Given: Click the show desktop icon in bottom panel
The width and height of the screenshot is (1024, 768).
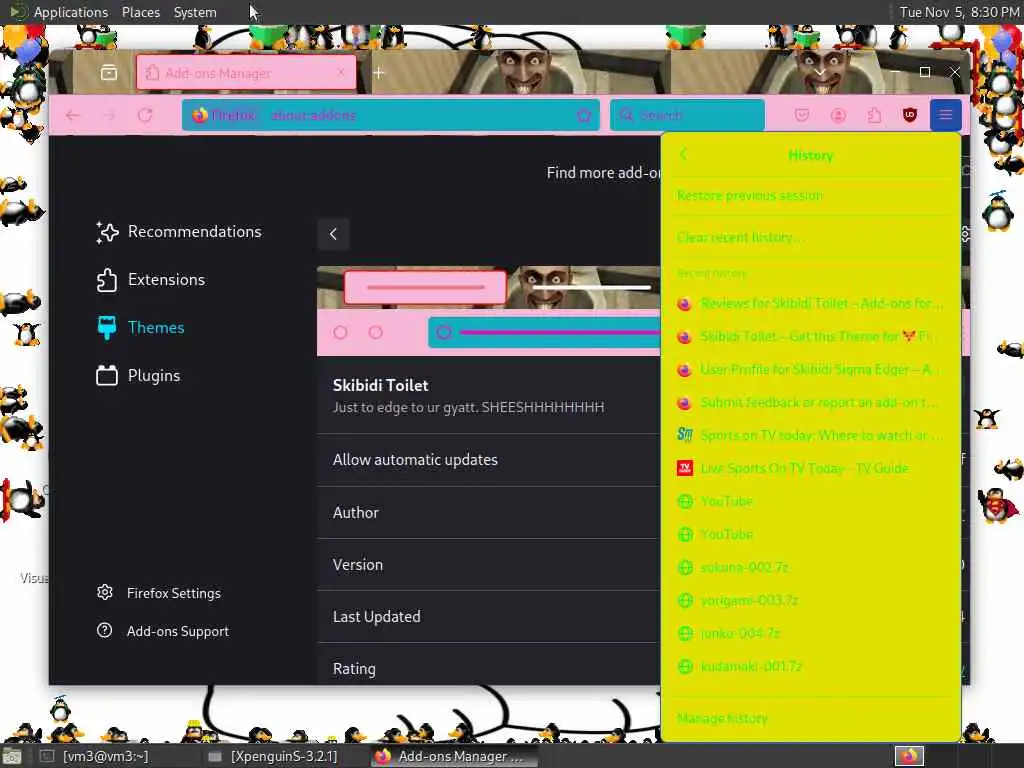Looking at the screenshot, I should [12, 757].
